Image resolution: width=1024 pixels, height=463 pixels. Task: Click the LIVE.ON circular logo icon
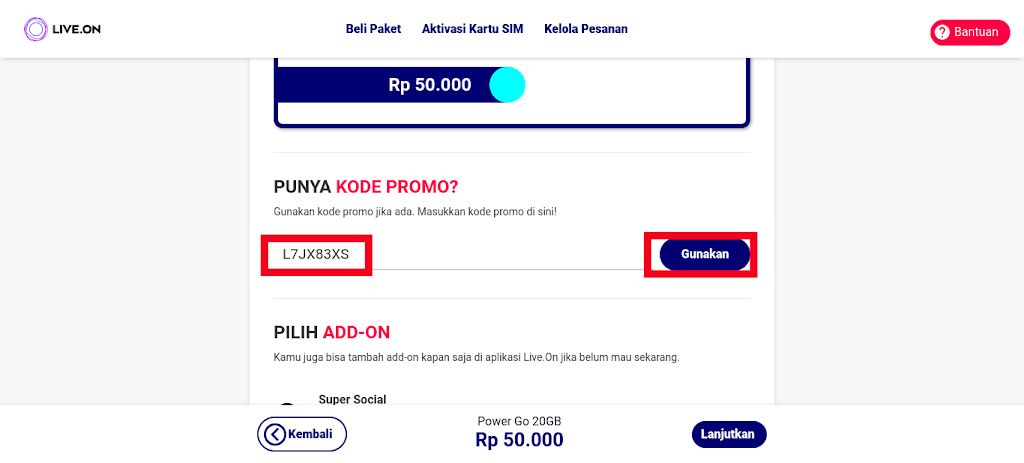click(36, 29)
